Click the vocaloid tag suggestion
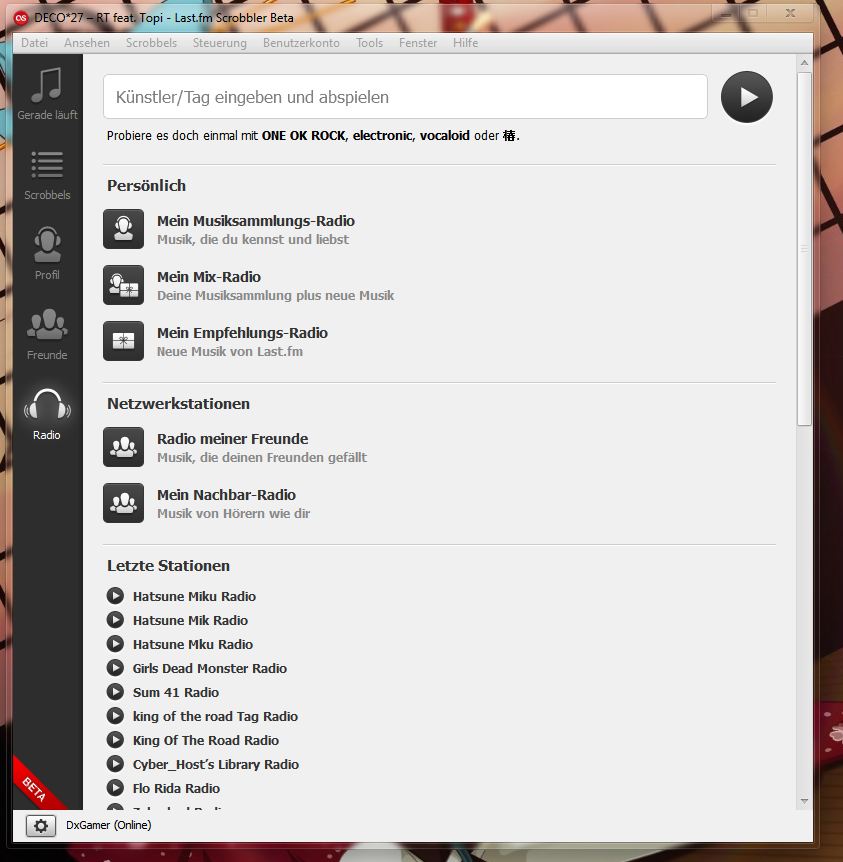843x862 pixels. (444, 136)
